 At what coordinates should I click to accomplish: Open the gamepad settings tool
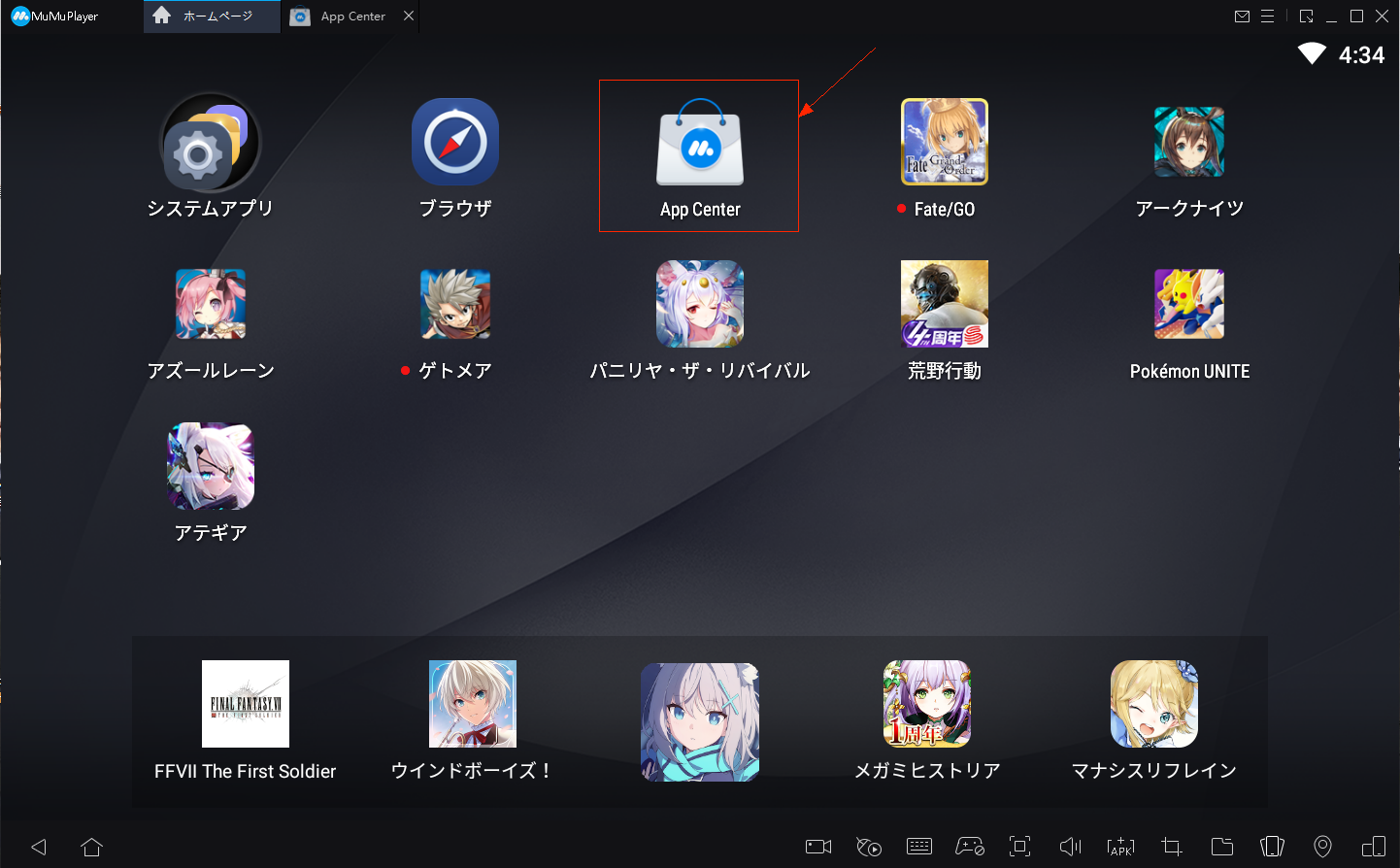(970, 847)
